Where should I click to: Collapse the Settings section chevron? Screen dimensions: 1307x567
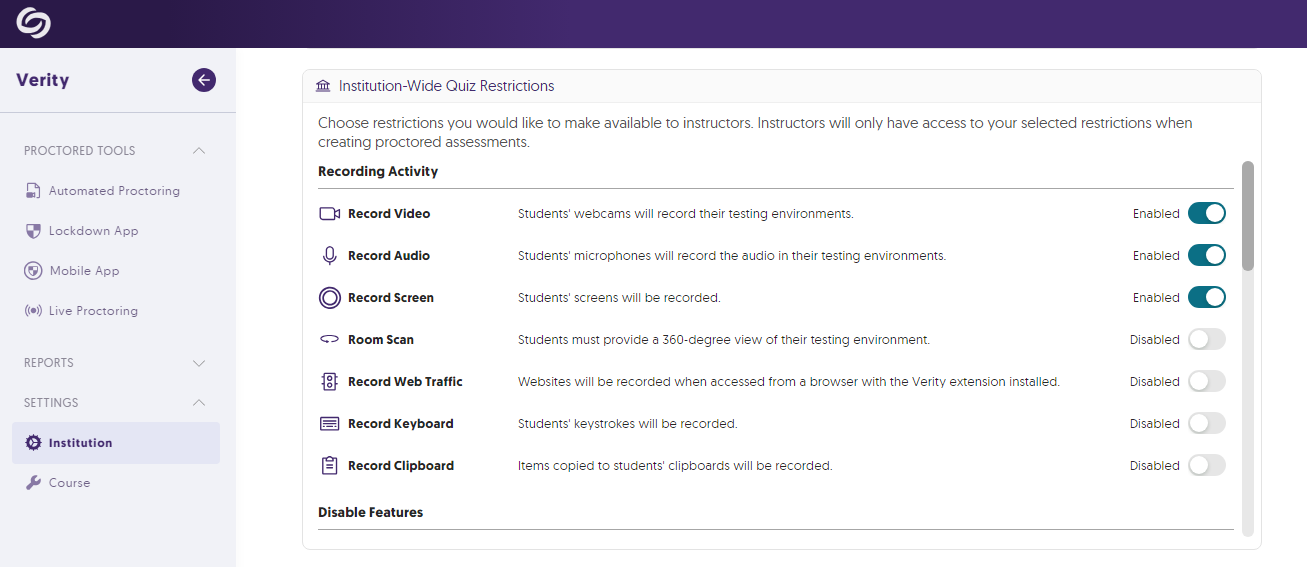point(199,403)
